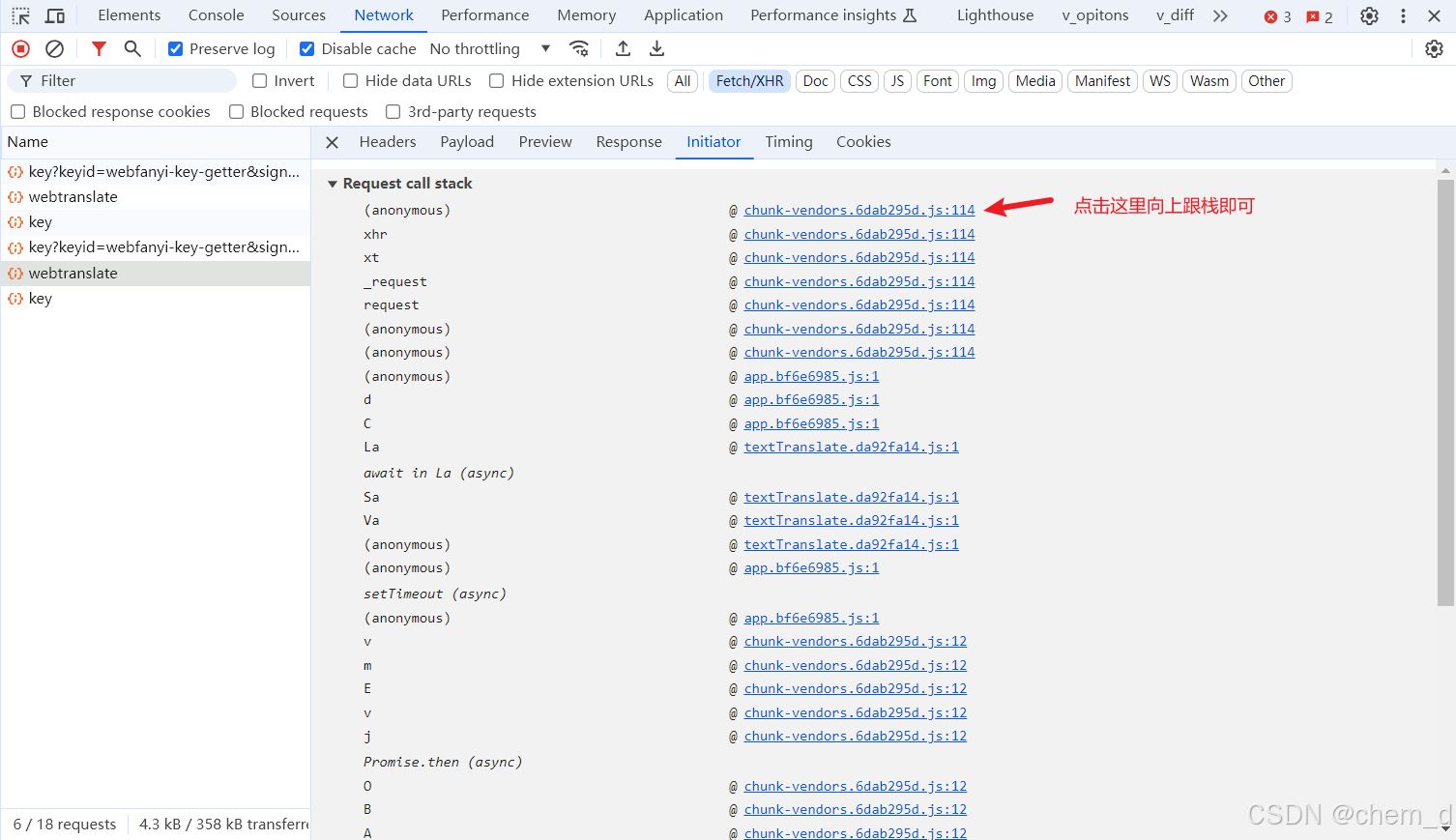
Task: Toggle the Disable cache checkbox
Action: tap(307, 49)
